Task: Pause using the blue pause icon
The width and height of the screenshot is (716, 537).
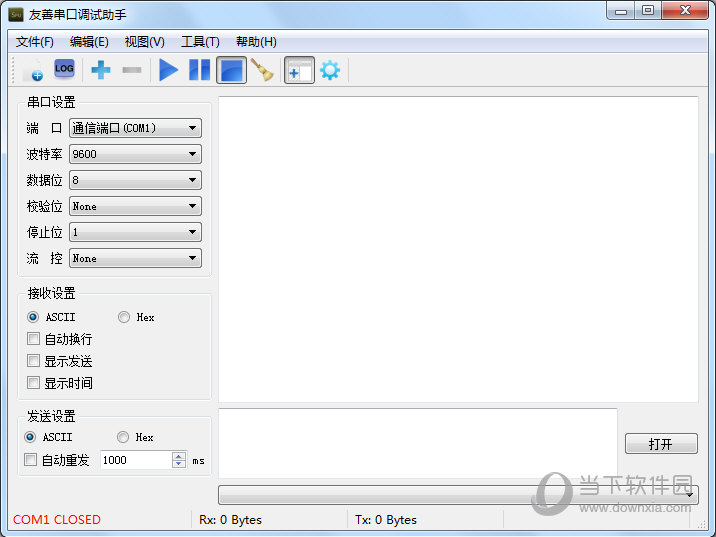Action: pyautogui.click(x=200, y=70)
